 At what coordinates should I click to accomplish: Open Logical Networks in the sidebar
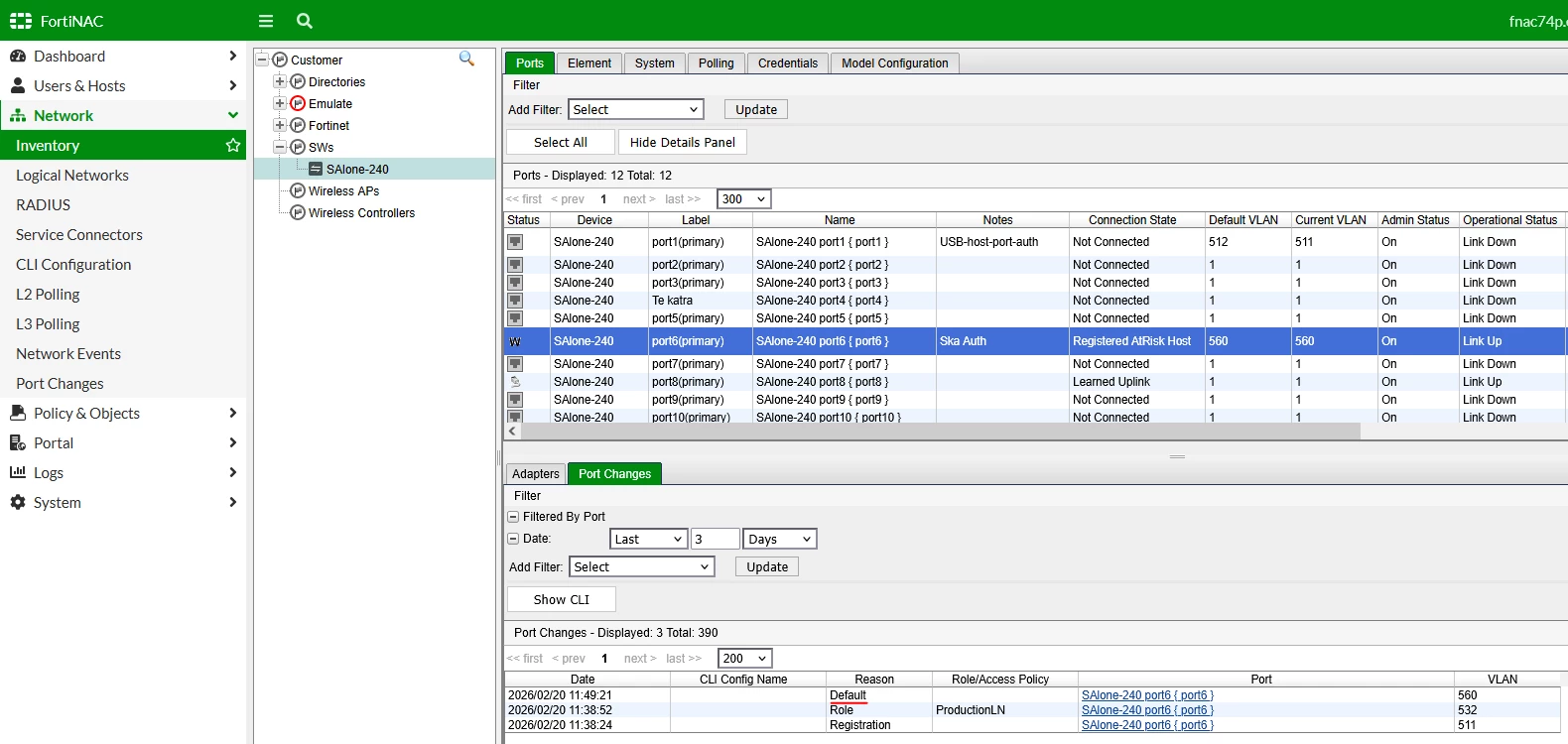coord(72,176)
